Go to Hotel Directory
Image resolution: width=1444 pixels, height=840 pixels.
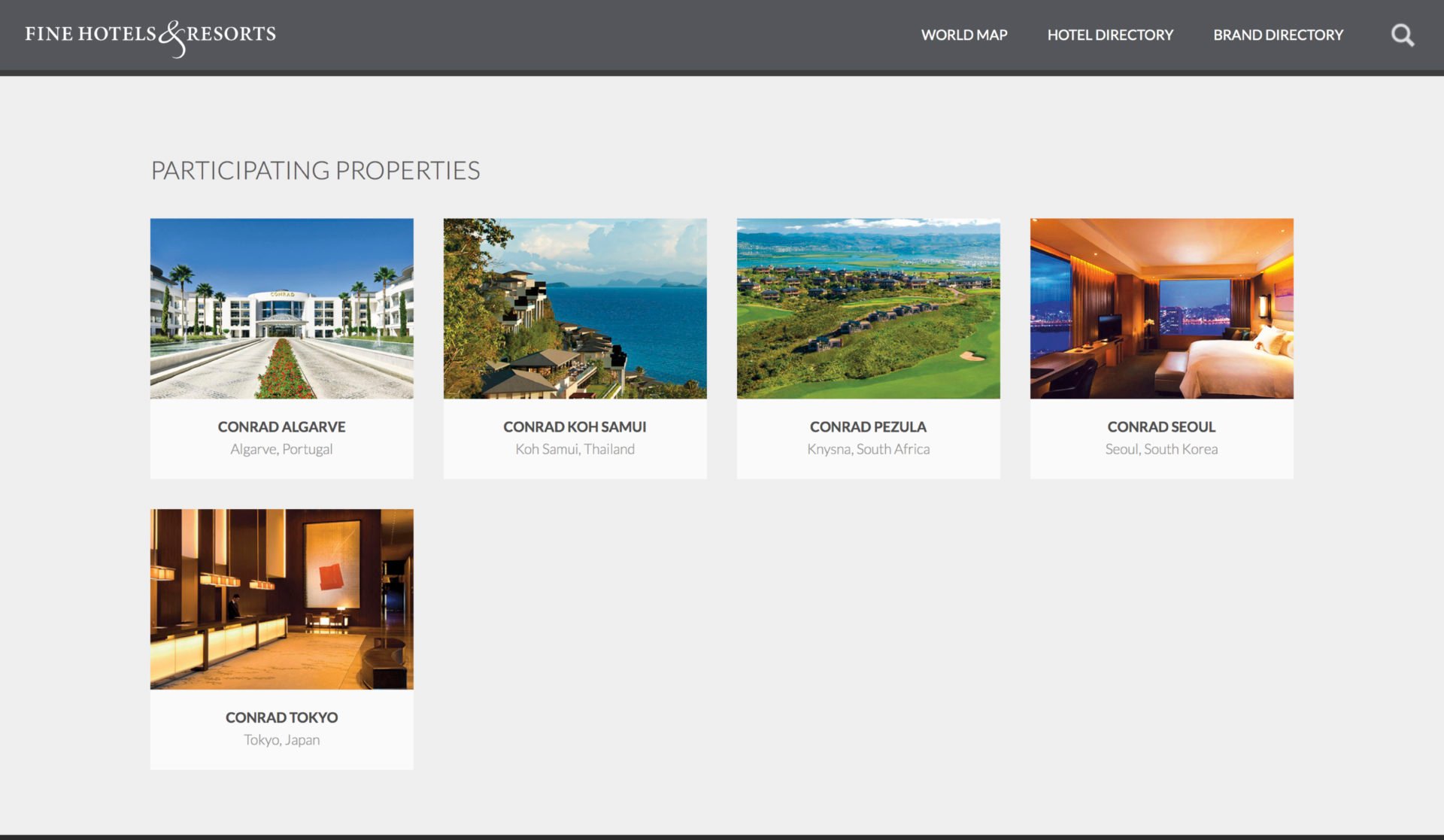click(x=1110, y=35)
